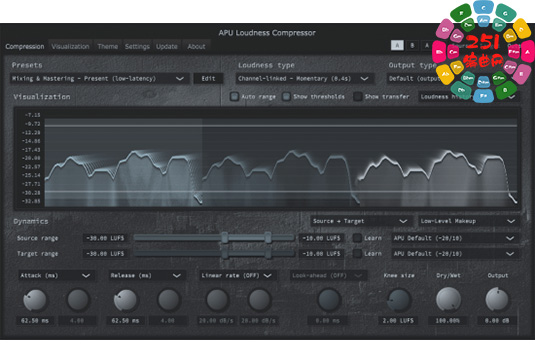Open the Visualization tab

[70, 46]
